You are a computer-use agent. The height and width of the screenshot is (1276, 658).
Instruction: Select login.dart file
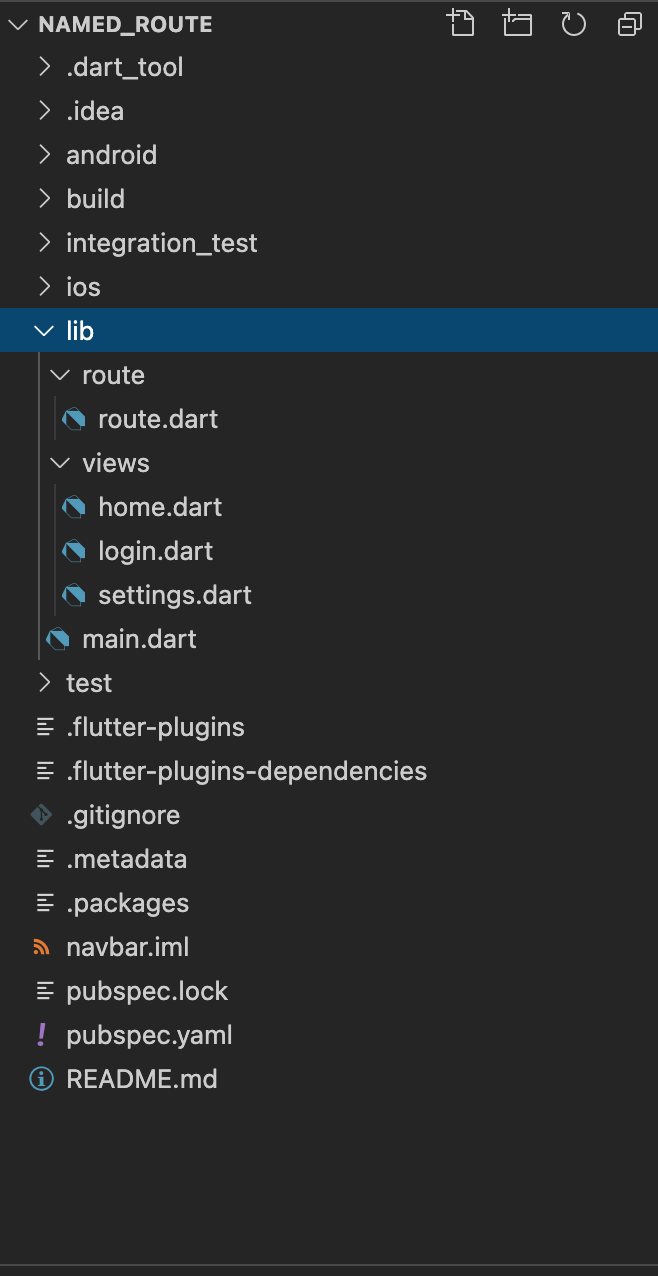coord(329,551)
